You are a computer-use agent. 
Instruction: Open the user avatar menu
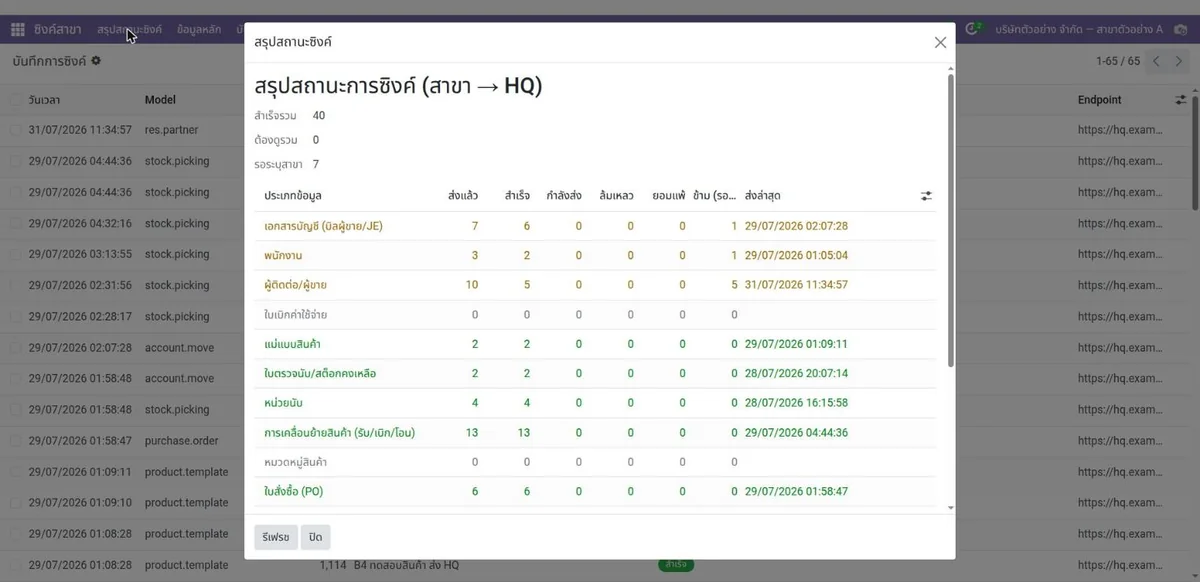[1180, 30]
